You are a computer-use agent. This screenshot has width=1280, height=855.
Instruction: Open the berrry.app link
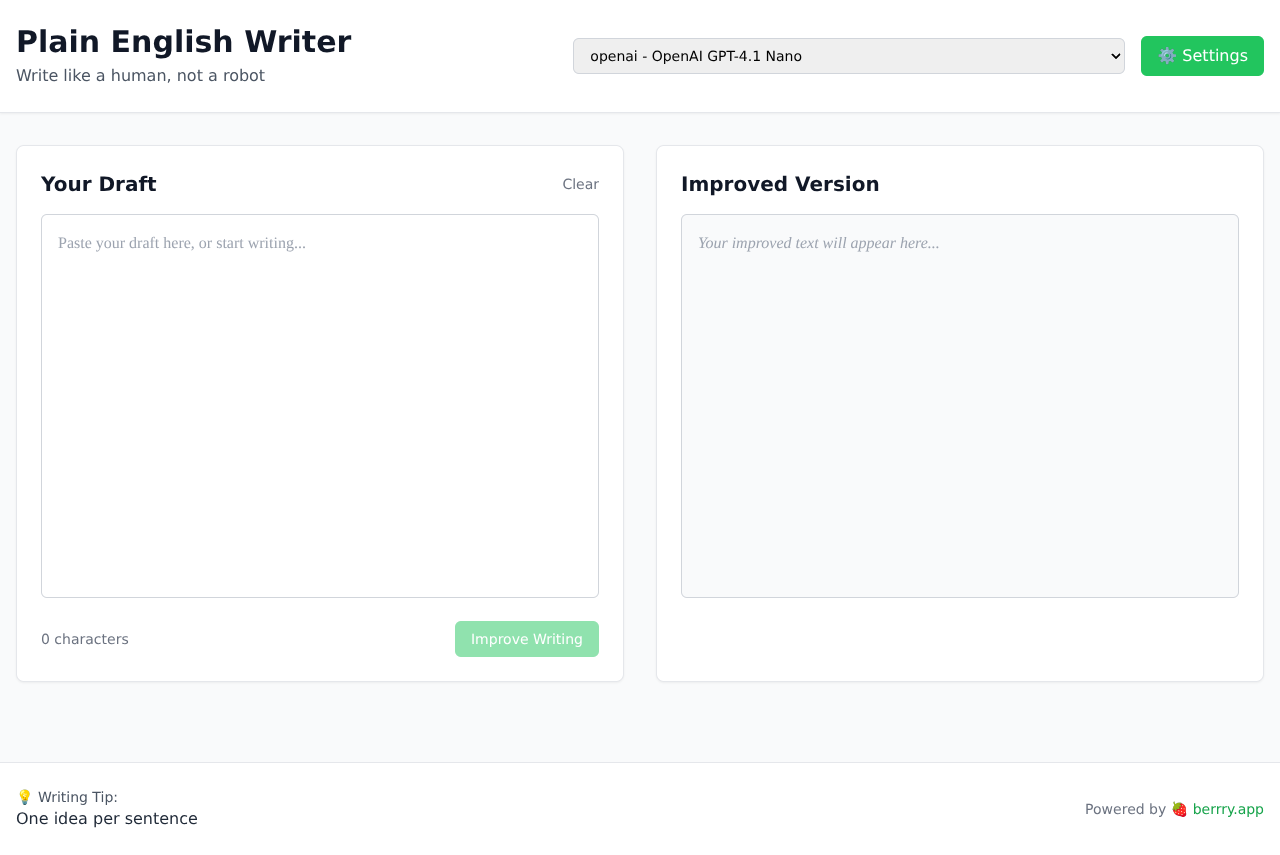1228,809
